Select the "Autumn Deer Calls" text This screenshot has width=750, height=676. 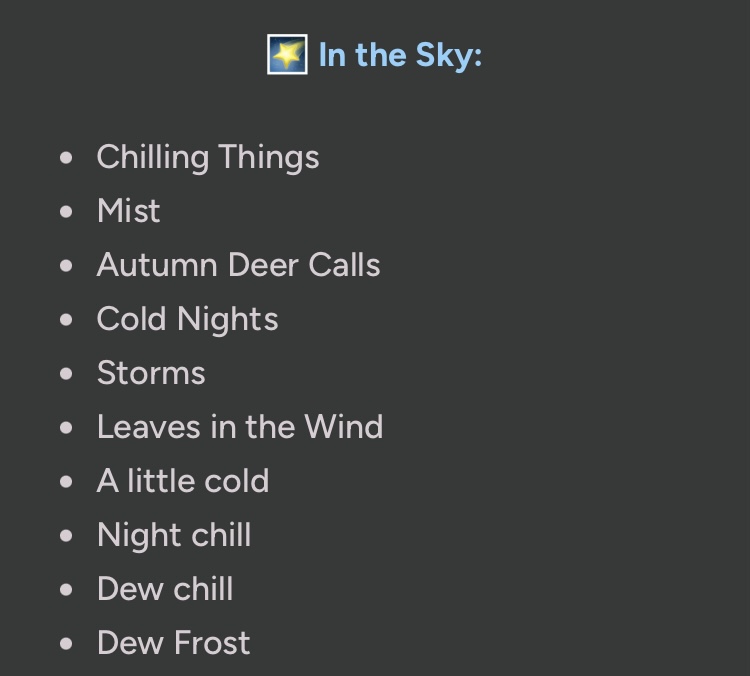(238, 265)
